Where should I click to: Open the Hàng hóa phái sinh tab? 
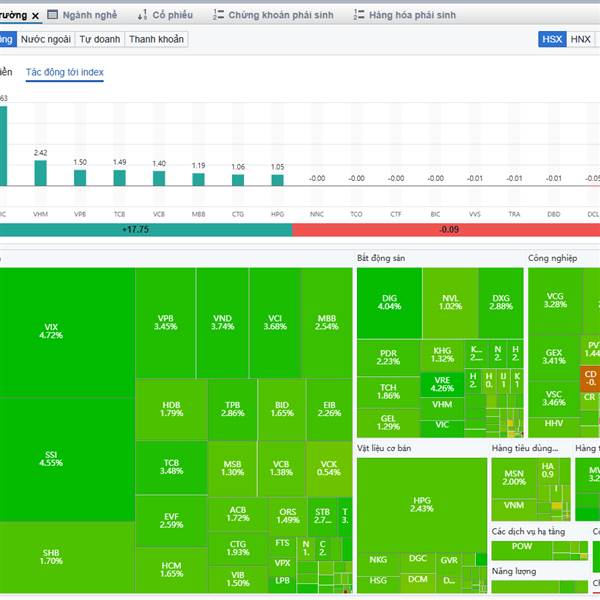pos(410,16)
